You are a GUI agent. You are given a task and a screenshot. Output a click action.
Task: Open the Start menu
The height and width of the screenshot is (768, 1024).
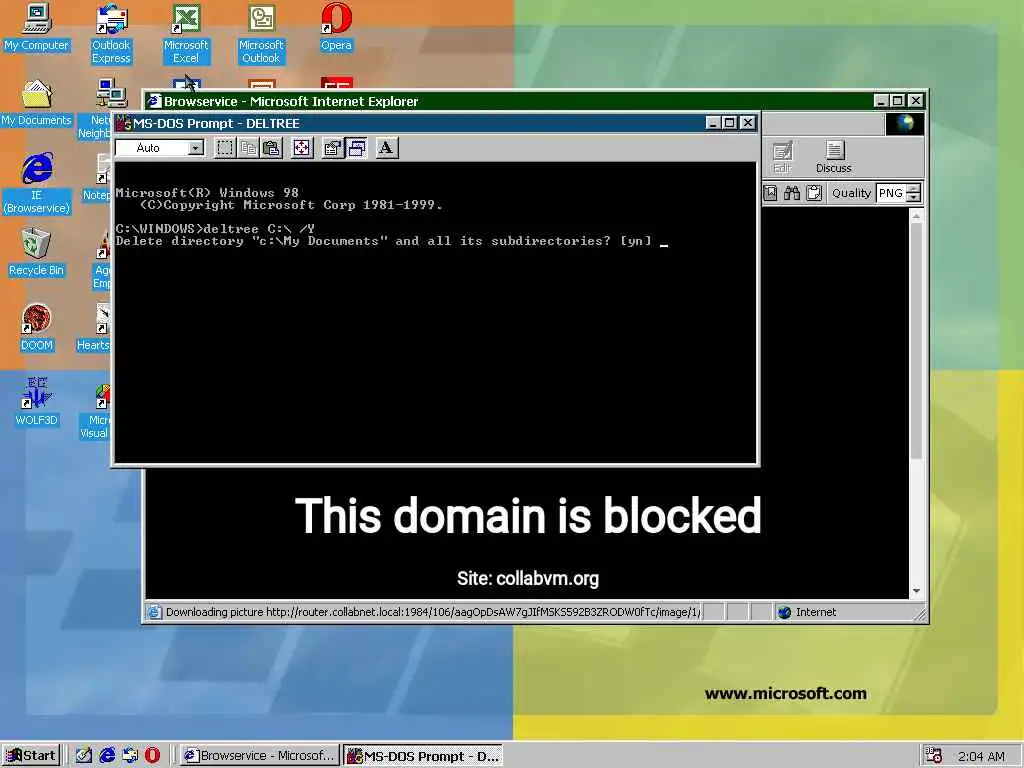point(31,756)
